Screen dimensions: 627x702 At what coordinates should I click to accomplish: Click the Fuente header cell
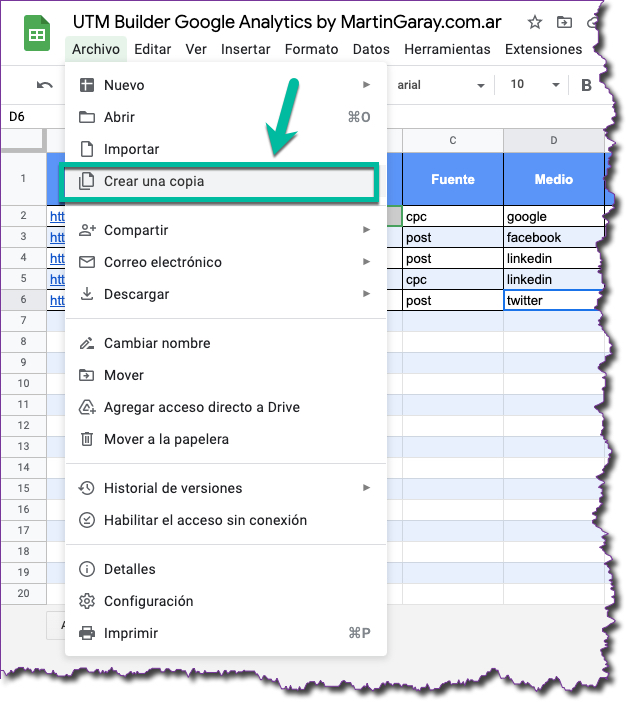click(453, 179)
